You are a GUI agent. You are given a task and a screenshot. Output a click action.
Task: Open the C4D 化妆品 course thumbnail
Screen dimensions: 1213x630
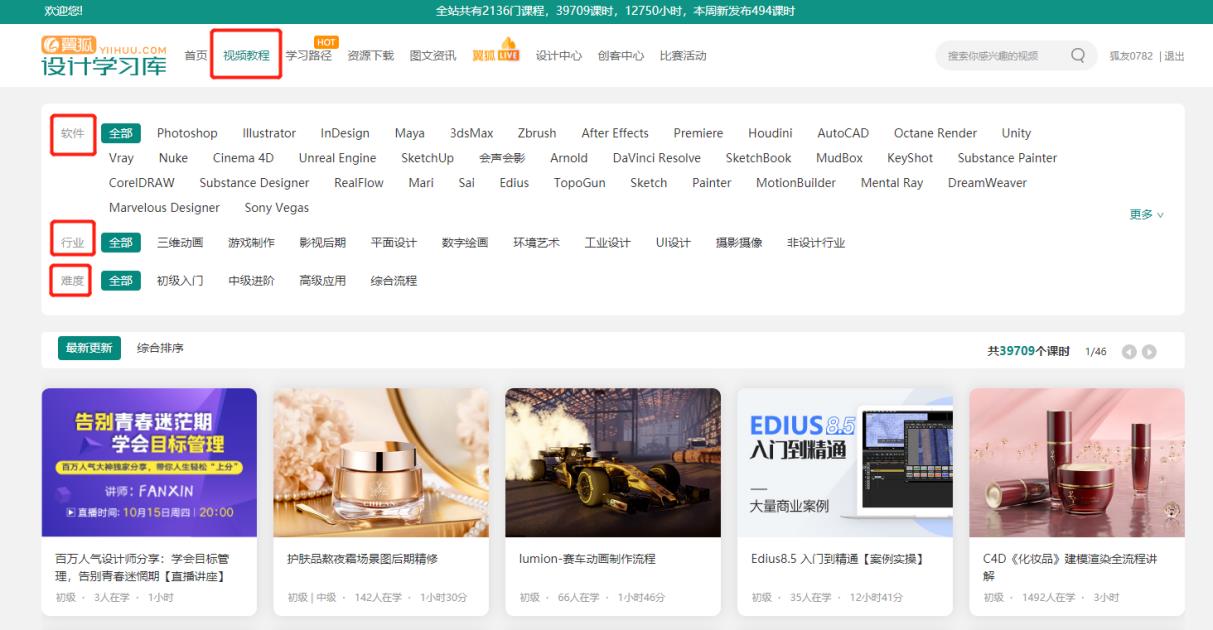(1077, 463)
